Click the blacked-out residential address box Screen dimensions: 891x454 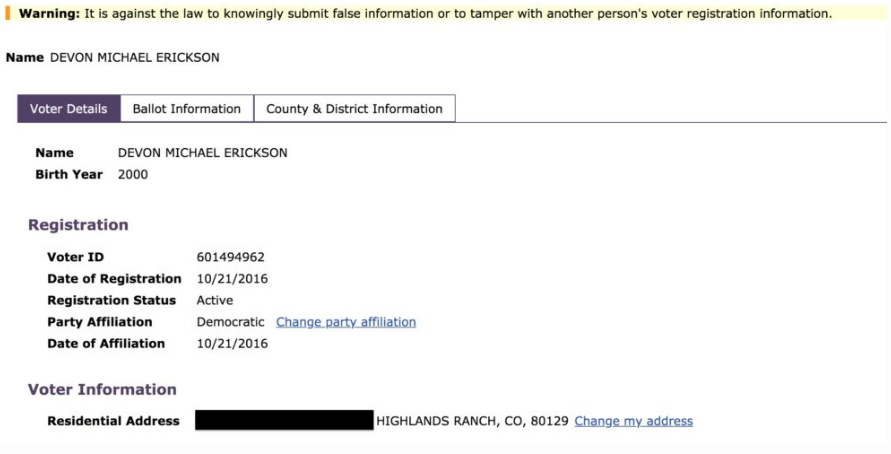pos(283,420)
